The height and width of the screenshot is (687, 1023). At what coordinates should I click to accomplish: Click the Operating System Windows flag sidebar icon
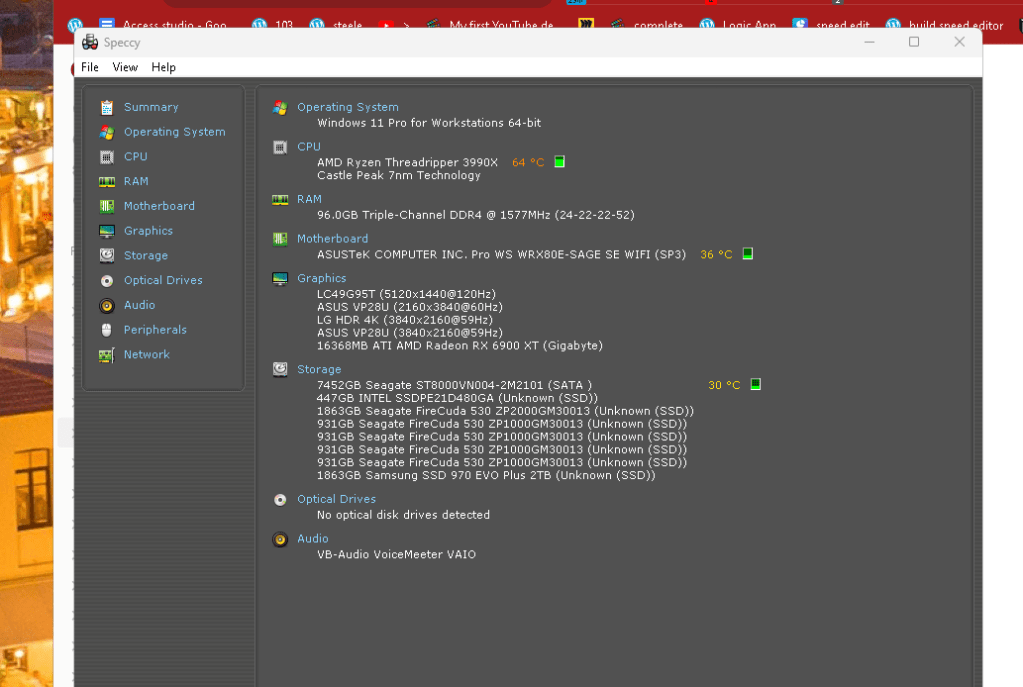[x=107, y=132]
